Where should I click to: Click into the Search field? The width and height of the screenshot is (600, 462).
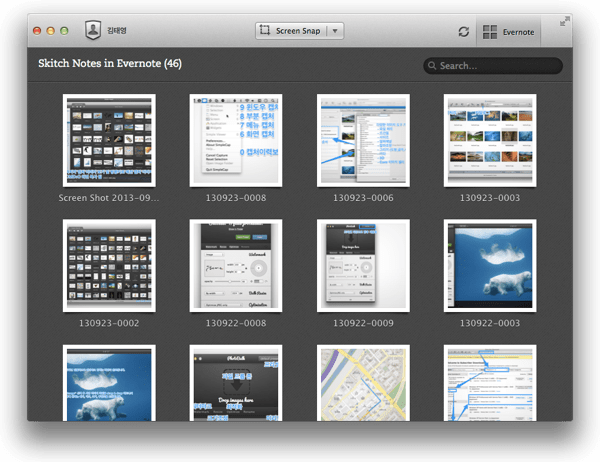[x=495, y=66]
